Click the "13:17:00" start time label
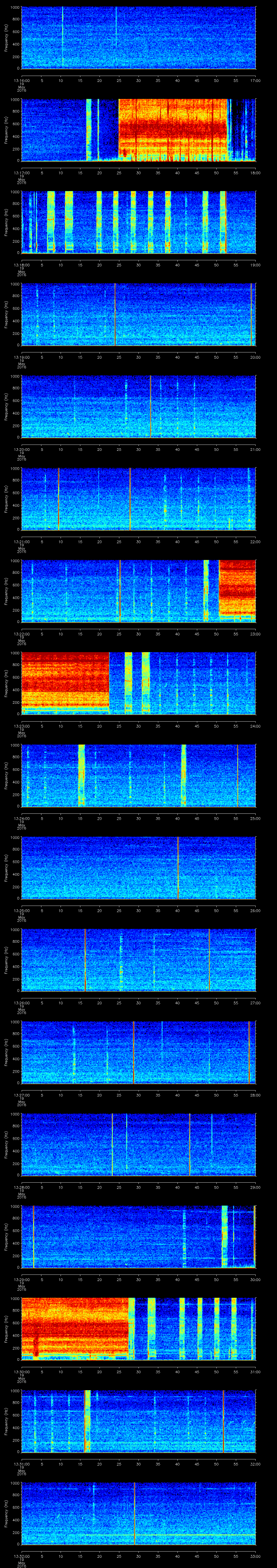The image size is (277, 1568). (x=21, y=173)
